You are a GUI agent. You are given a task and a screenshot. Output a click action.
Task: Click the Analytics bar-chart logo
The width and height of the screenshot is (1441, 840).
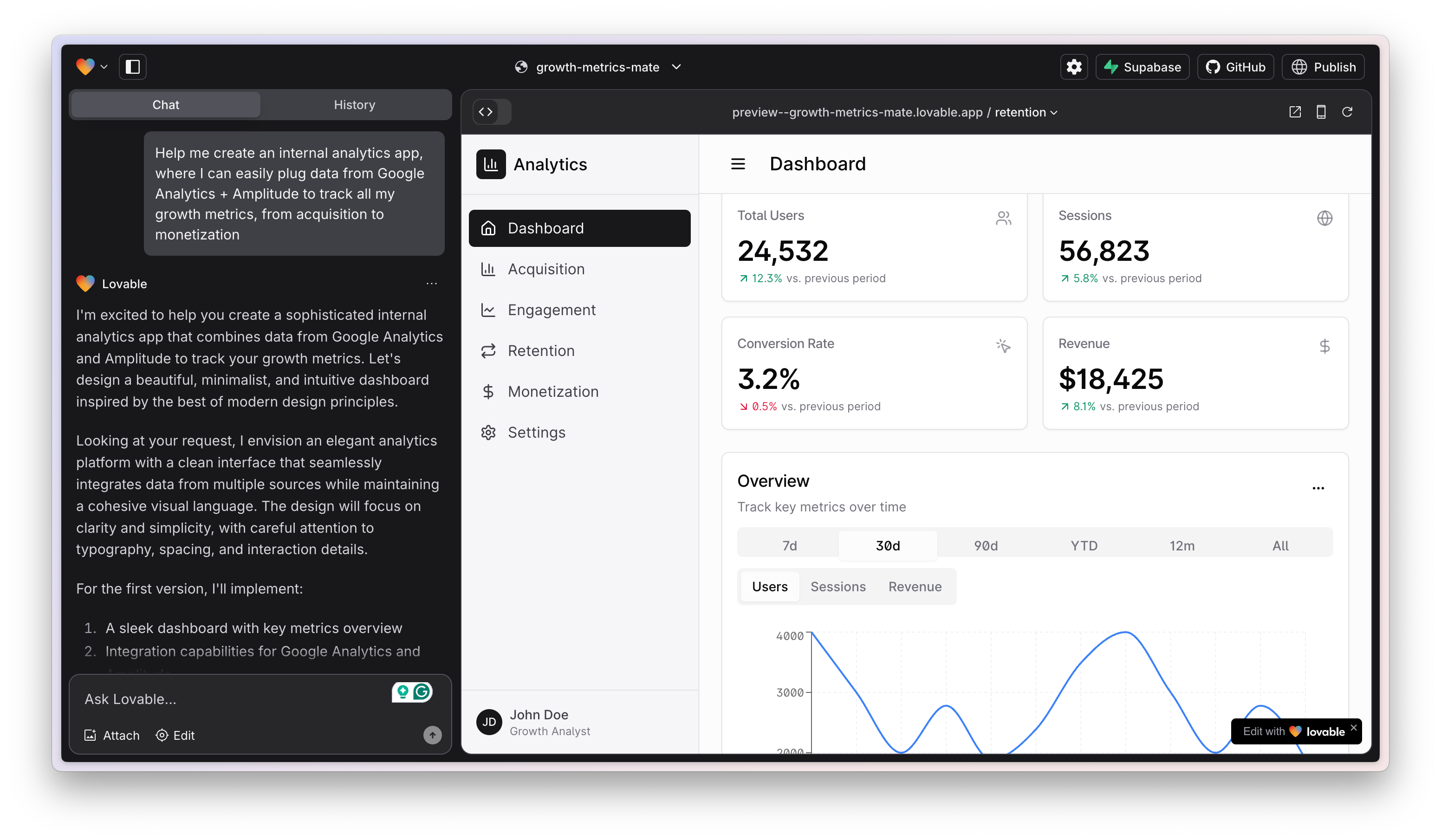(x=491, y=164)
